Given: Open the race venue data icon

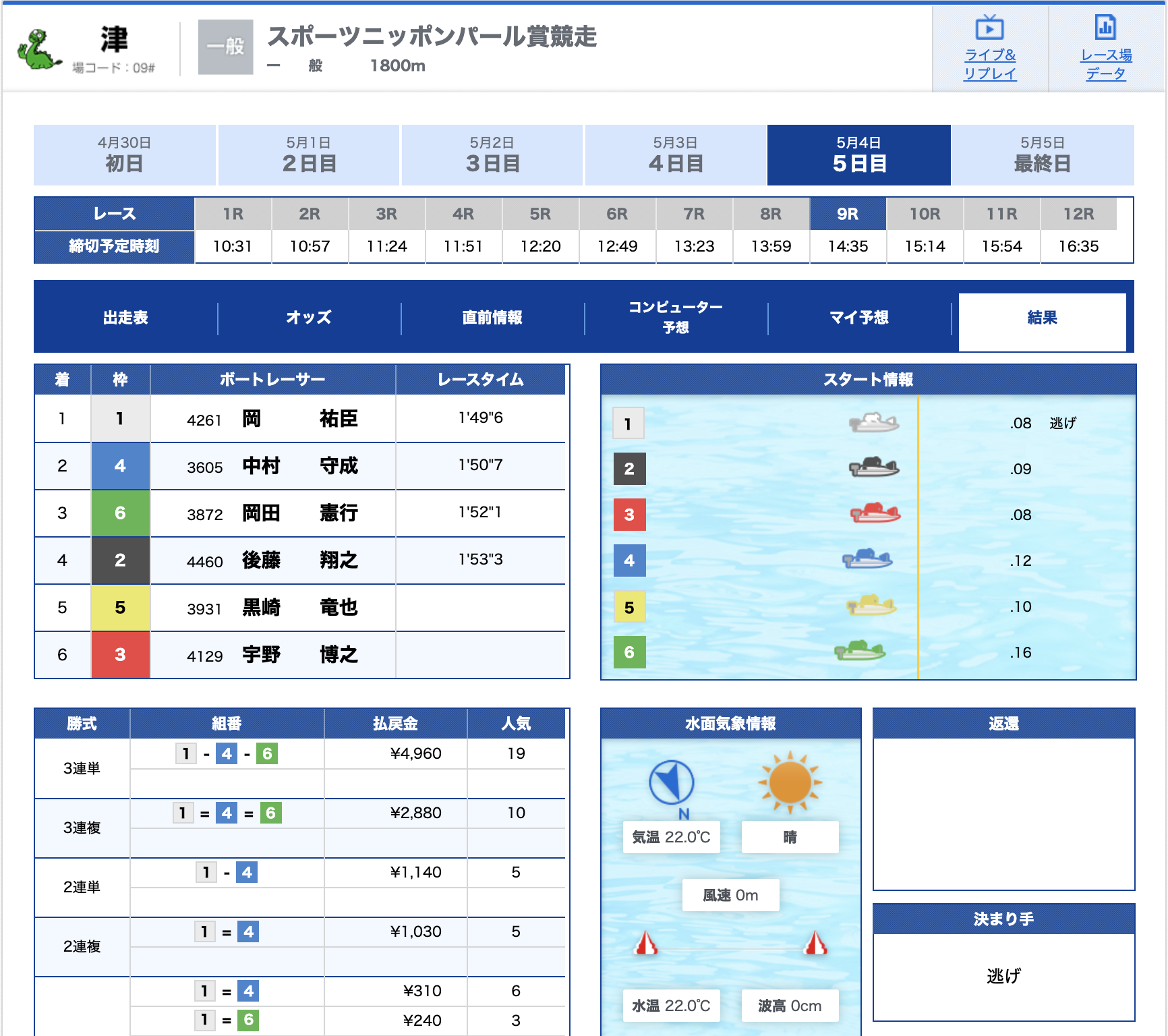Looking at the screenshot, I should (x=1105, y=28).
